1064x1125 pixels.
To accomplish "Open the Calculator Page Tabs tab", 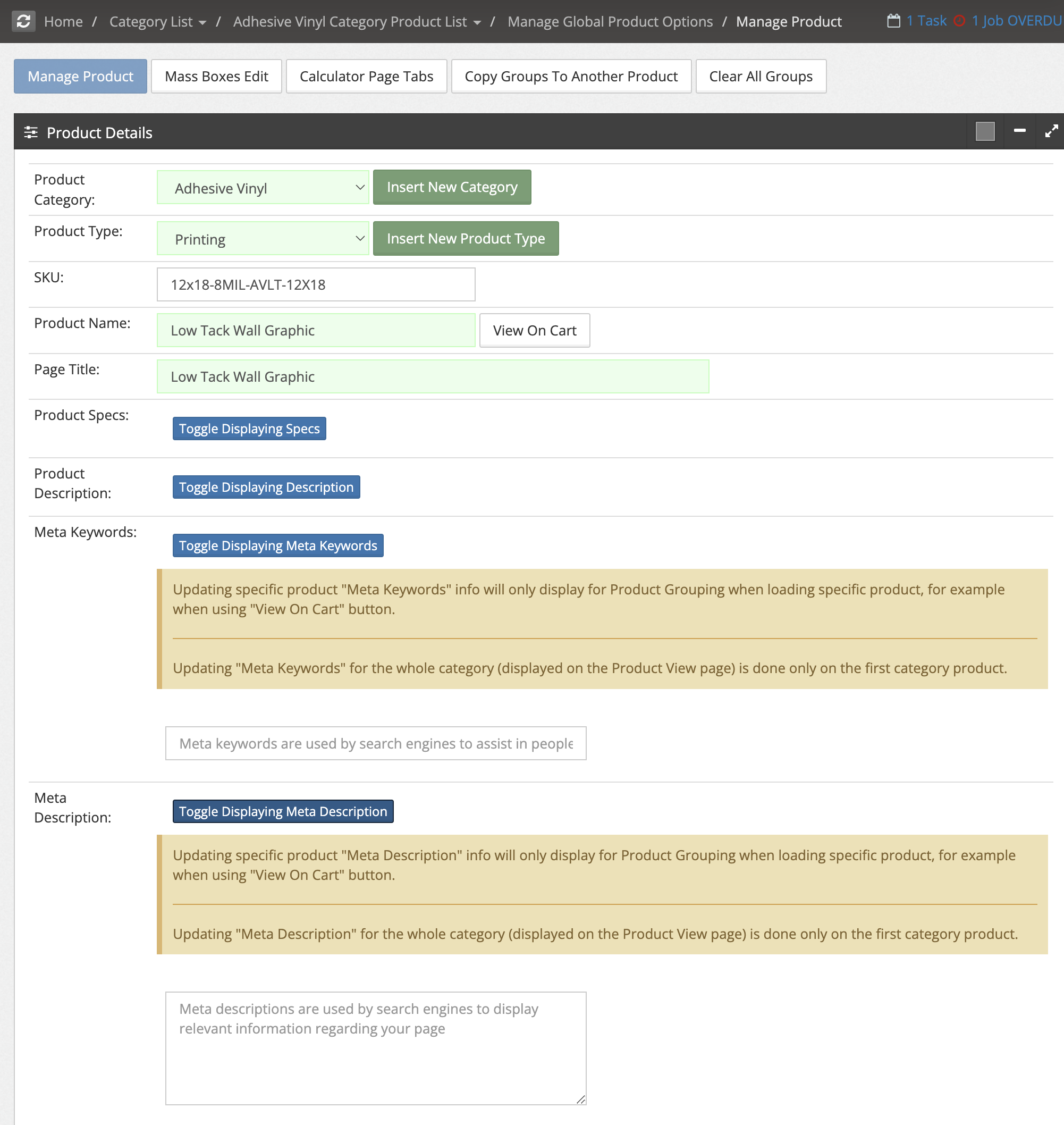I will 366,76.
